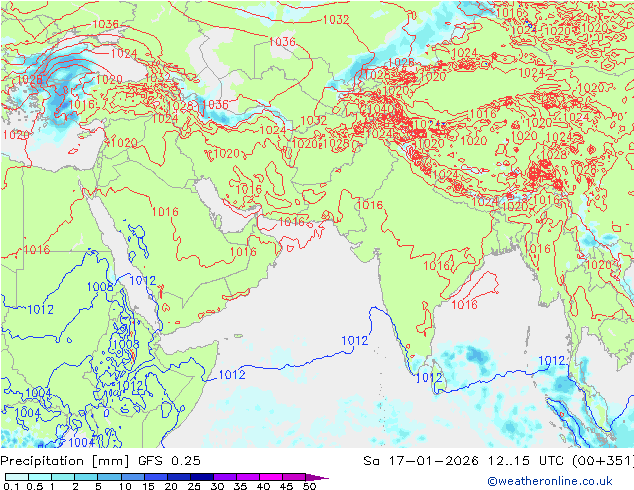Click the legend value label "0.1"
634x490 pixels.
tap(11, 486)
